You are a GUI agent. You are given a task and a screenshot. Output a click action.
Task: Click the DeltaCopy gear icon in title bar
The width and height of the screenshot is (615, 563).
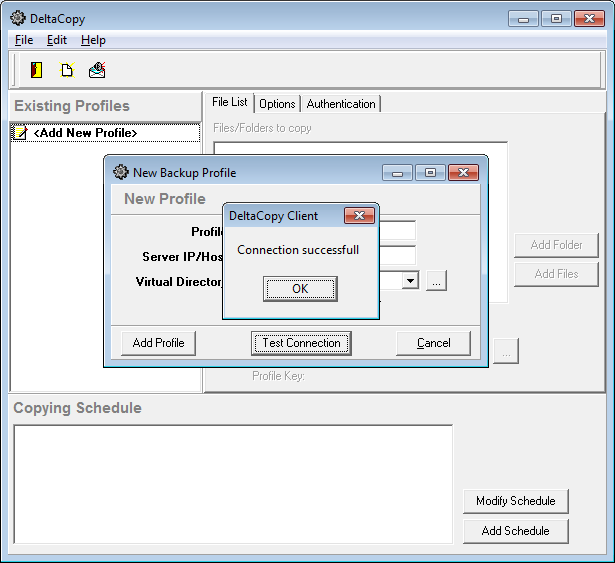tap(18, 18)
